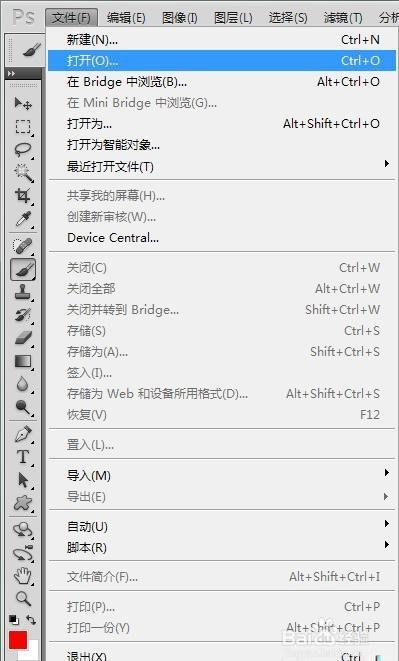The height and width of the screenshot is (661, 399).
Task: Activate the Eyedropper tool
Action: 23,219
